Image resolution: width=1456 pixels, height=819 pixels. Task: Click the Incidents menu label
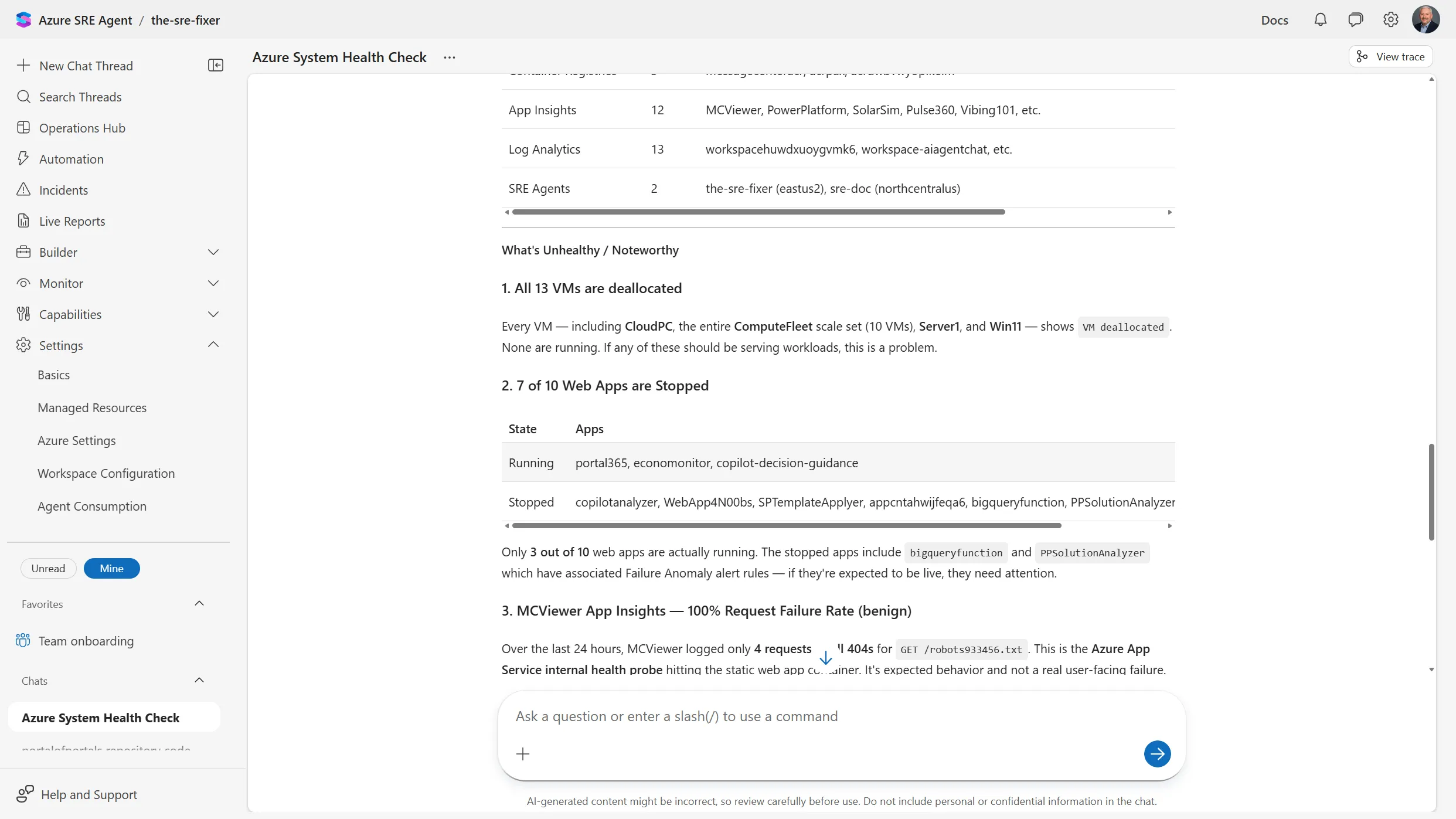click(63, 190)
